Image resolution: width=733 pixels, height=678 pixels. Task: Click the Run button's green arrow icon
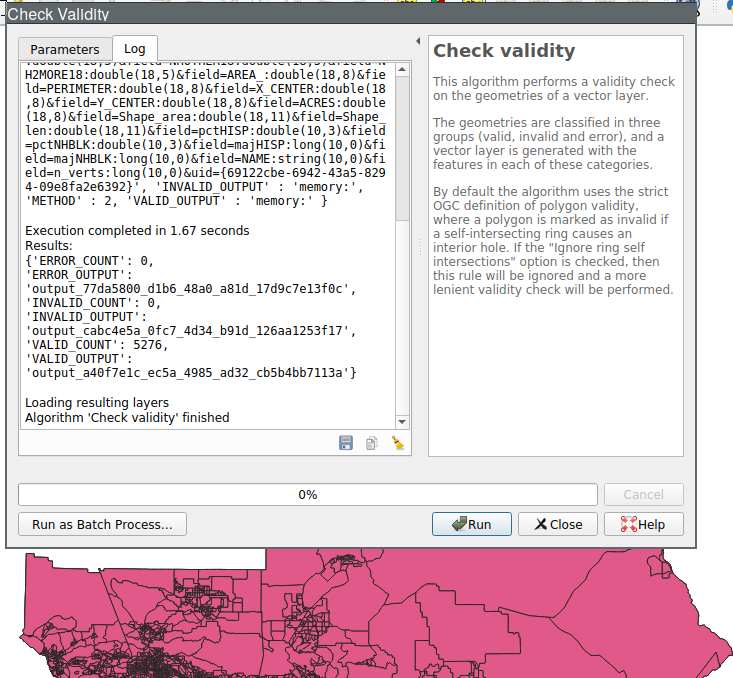tap(458, 524)
